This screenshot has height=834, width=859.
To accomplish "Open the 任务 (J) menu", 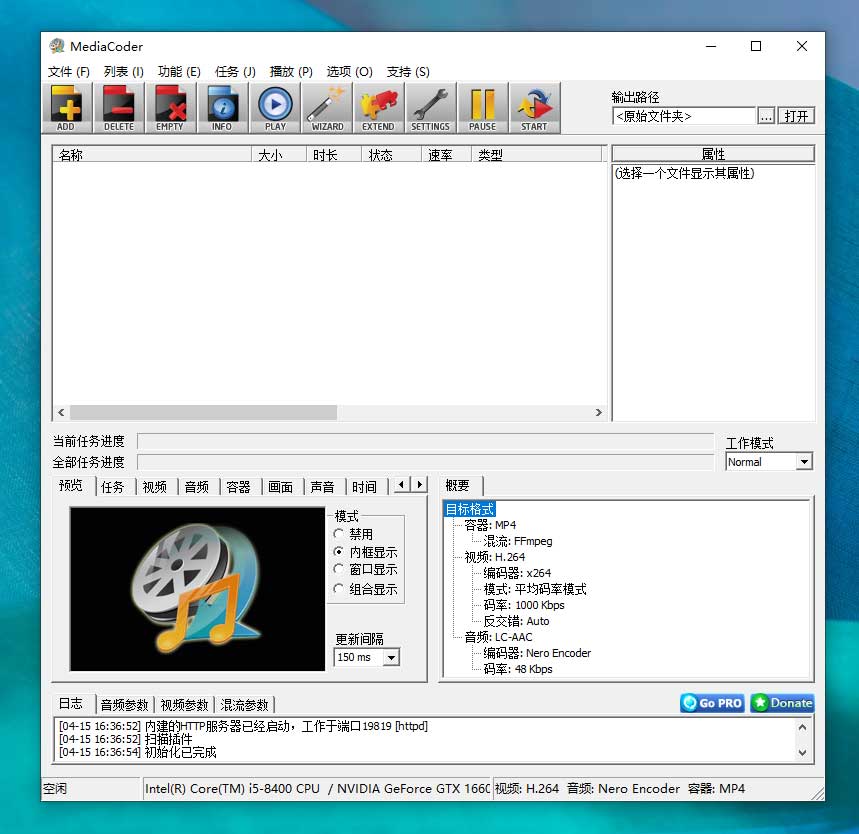I will (236, 72).
